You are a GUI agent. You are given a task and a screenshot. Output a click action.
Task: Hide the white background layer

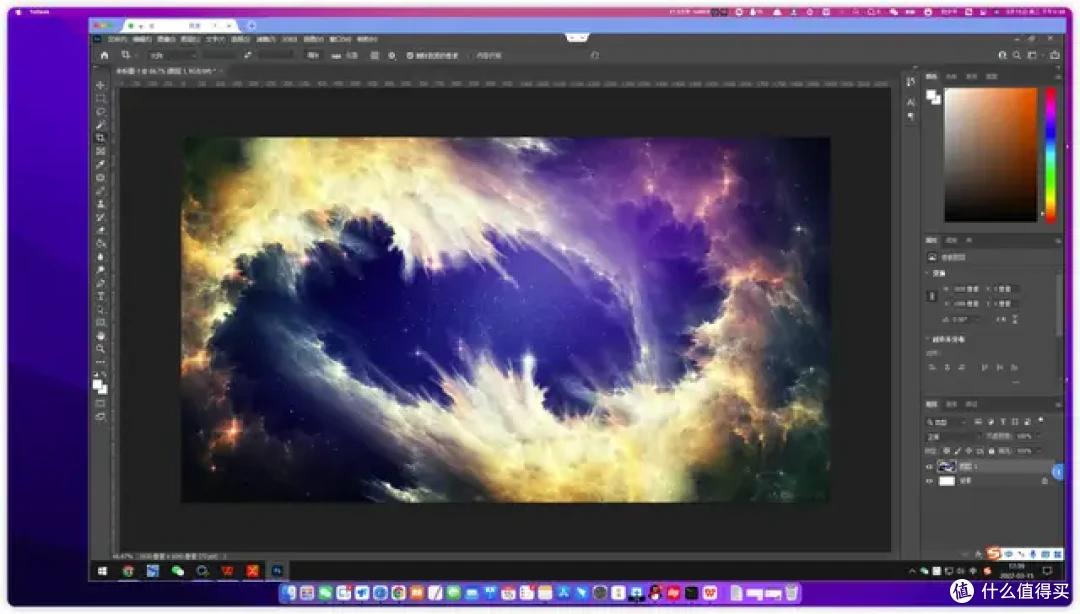point(929,481)
